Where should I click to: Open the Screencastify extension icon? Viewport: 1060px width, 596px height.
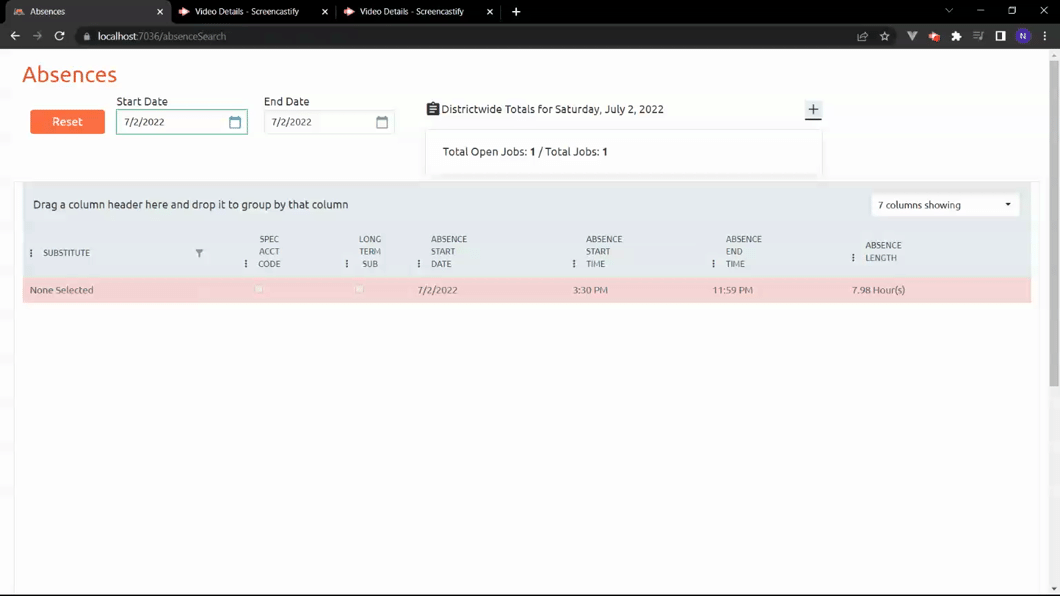click(934, 36)
